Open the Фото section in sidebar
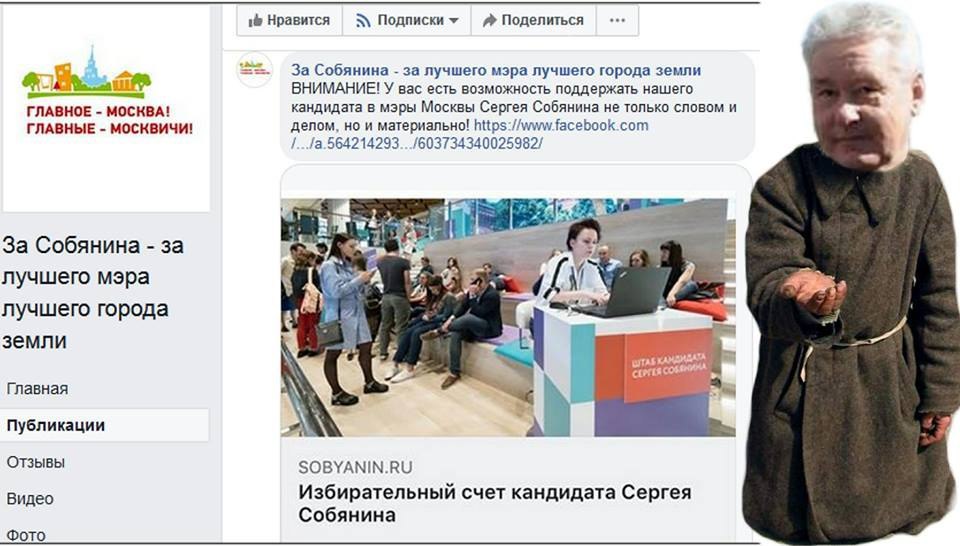The width and height of the screenshot is (960, 546). pos(26,535)
